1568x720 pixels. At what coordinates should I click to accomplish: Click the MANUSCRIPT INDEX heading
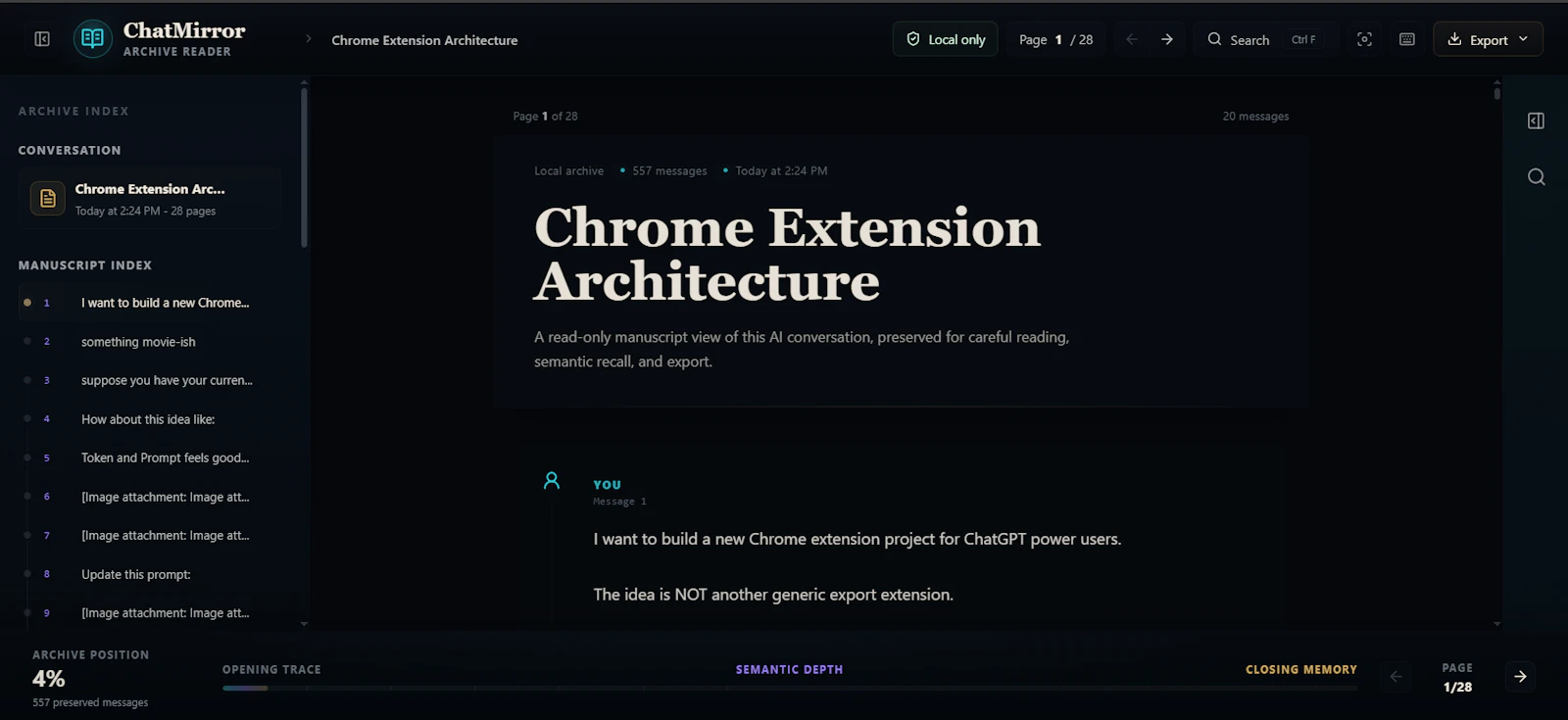pyautogui.click(x=85, y=265)
